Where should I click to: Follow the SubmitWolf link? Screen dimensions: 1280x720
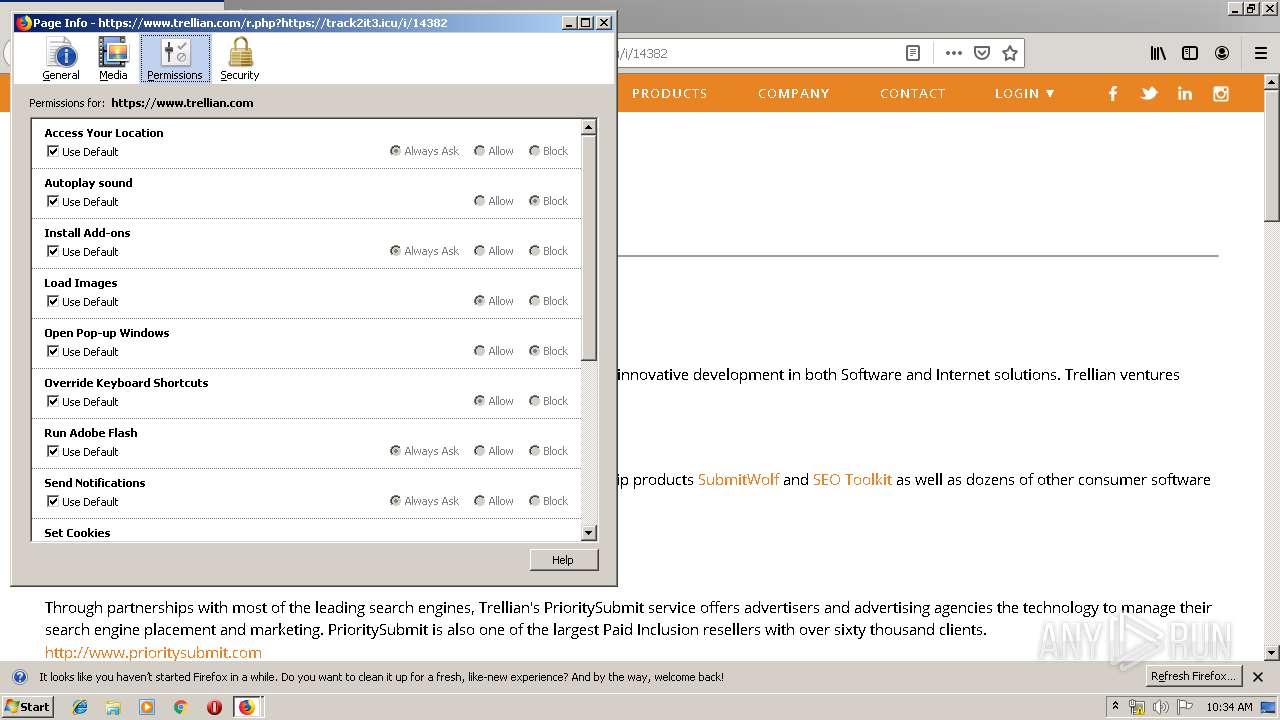pos(738,479)
